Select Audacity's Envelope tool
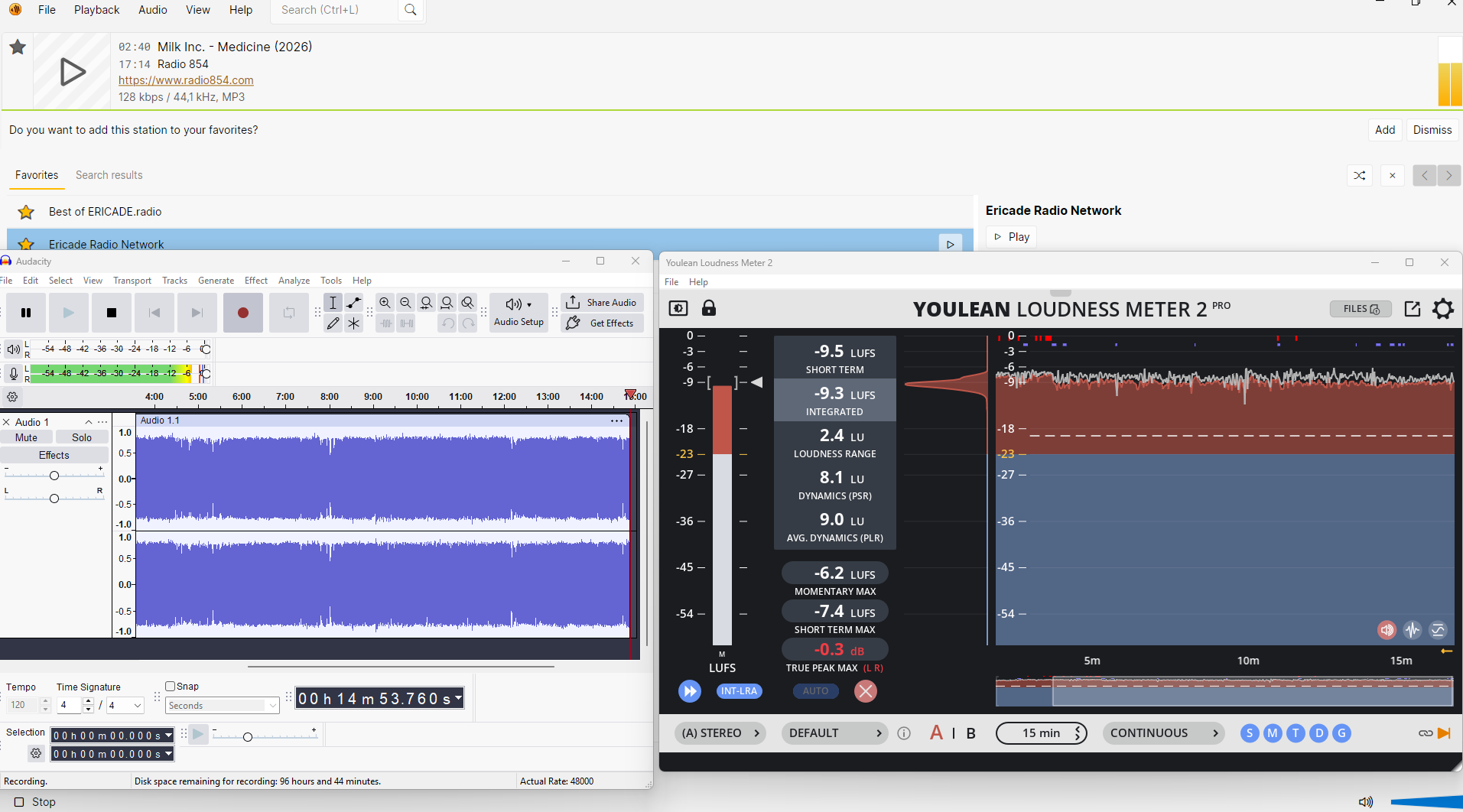 [353, 303]
